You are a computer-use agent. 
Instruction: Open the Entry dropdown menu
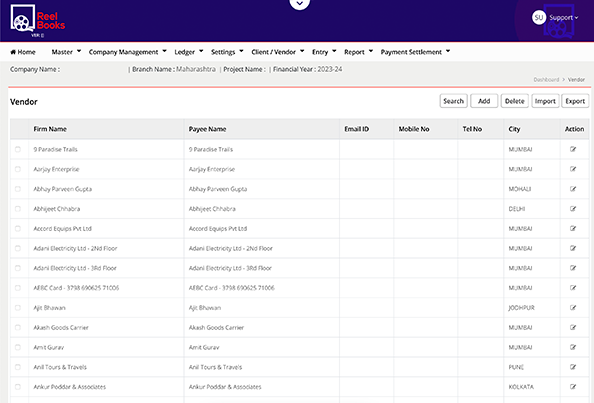coord(324,52)
